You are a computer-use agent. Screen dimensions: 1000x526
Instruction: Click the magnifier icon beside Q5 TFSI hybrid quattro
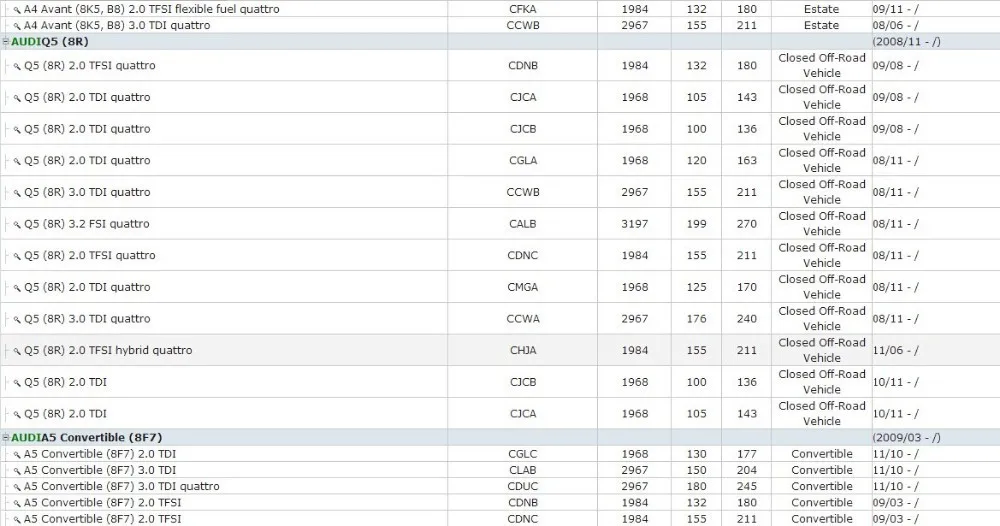[x=17, y=351]
